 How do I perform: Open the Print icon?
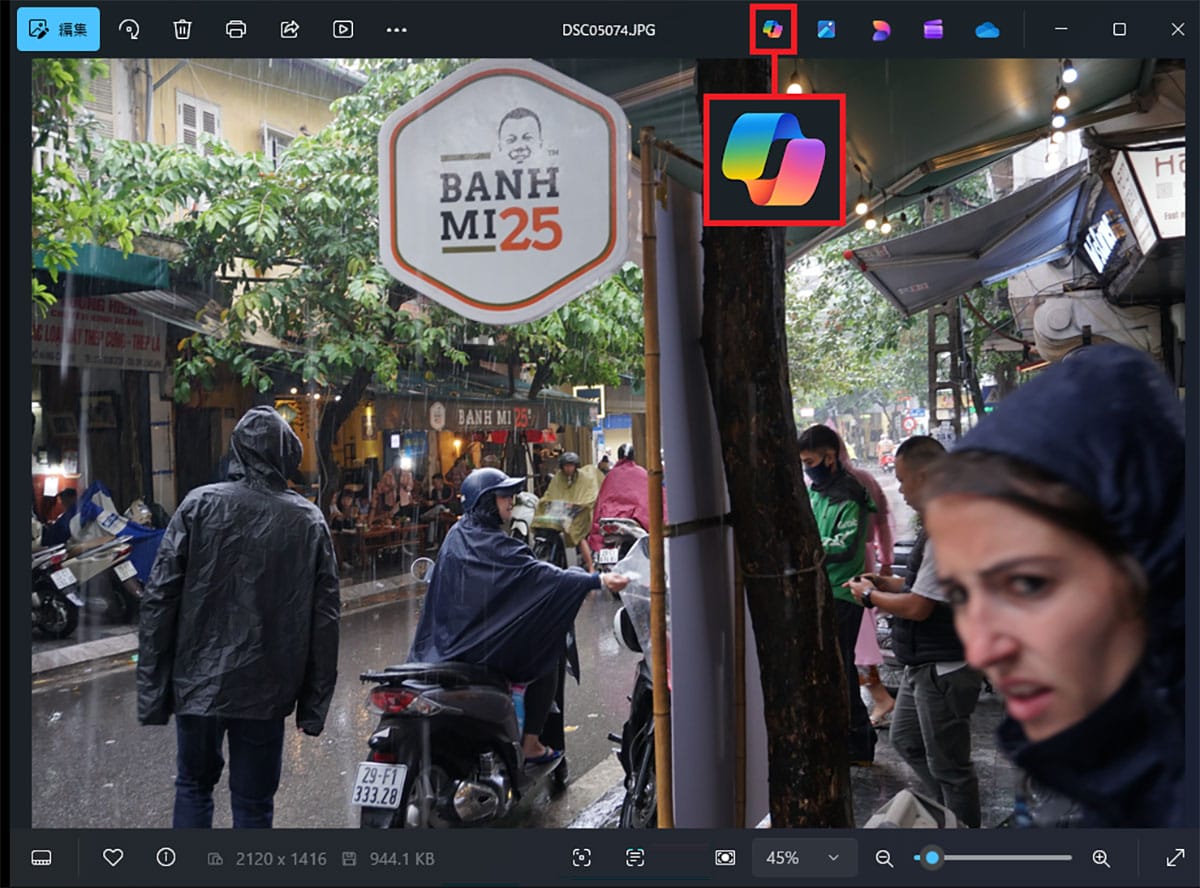coord(236,29)
